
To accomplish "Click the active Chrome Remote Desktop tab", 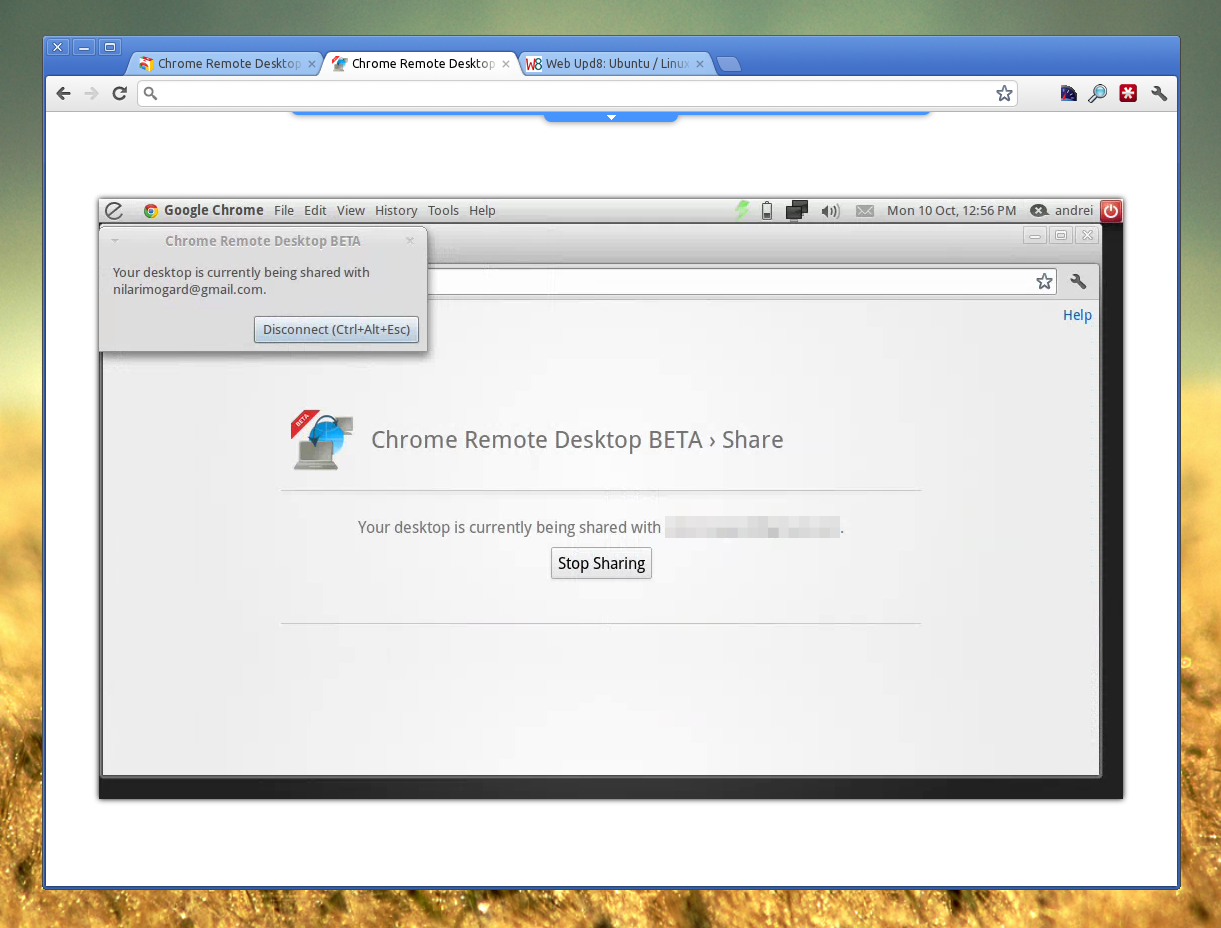I will [422, 63].
